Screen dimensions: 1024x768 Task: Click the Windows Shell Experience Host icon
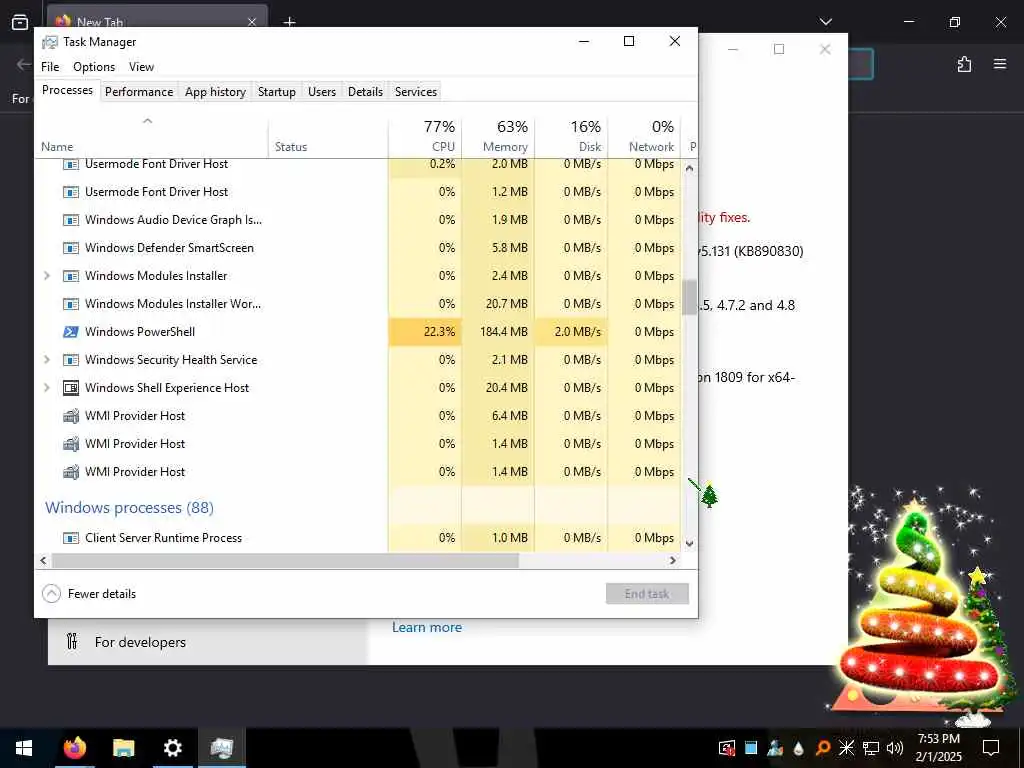(x=71, y=388)
